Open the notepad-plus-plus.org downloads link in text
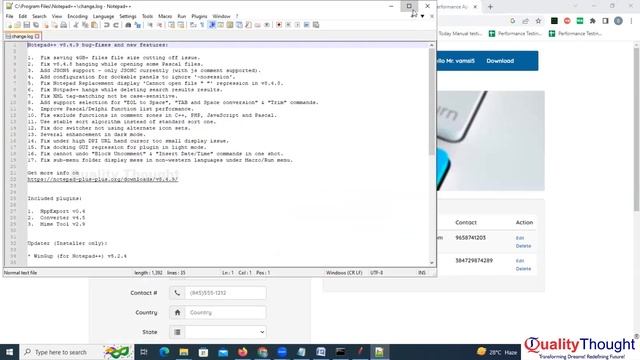The height and width of the screenshot is (360, 640). [103, 179]
